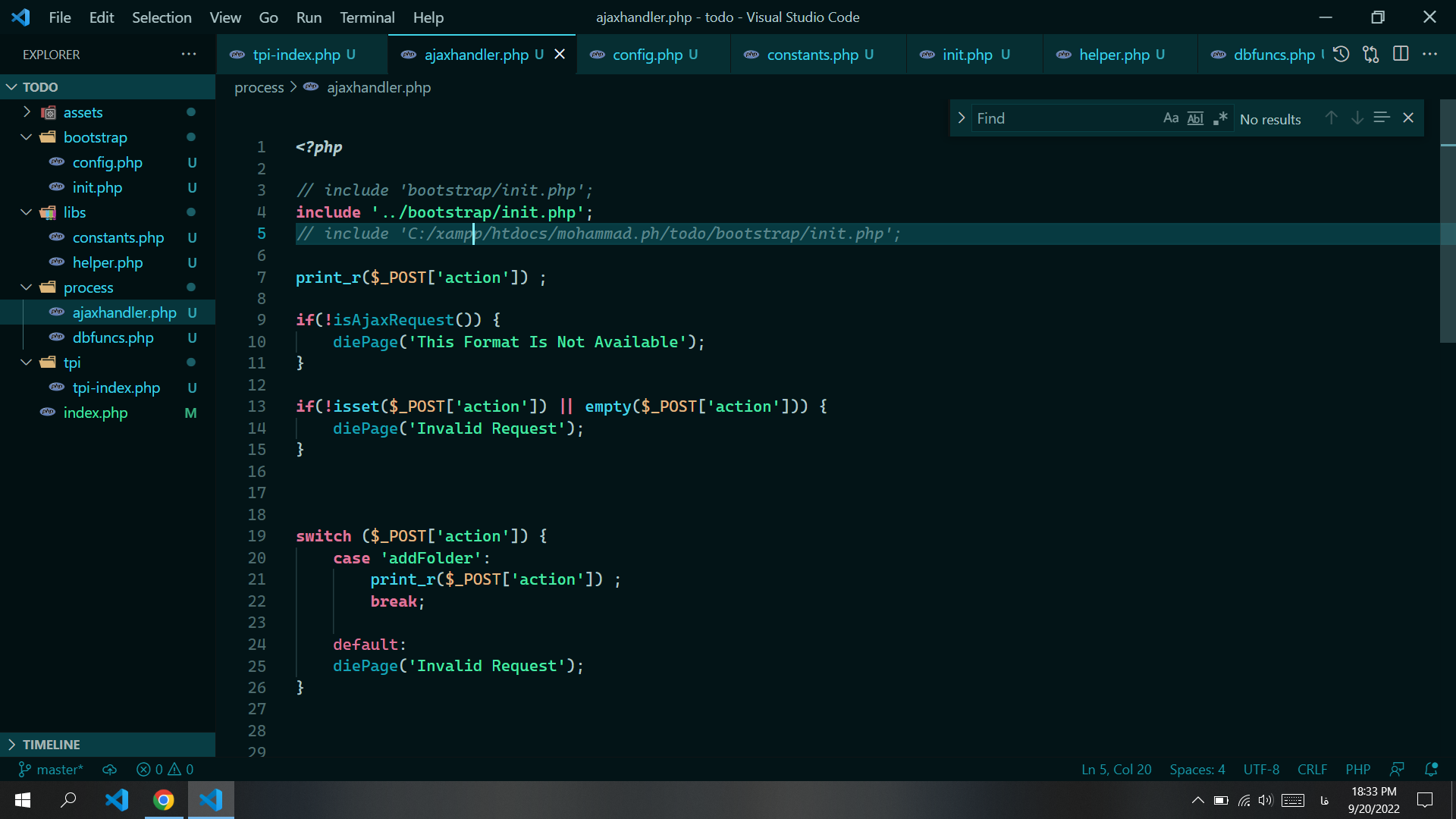Viewport: 1456px width, 819px height.
Task: Open index.php in Explorer tree
Action: click(x=108, y=413)
